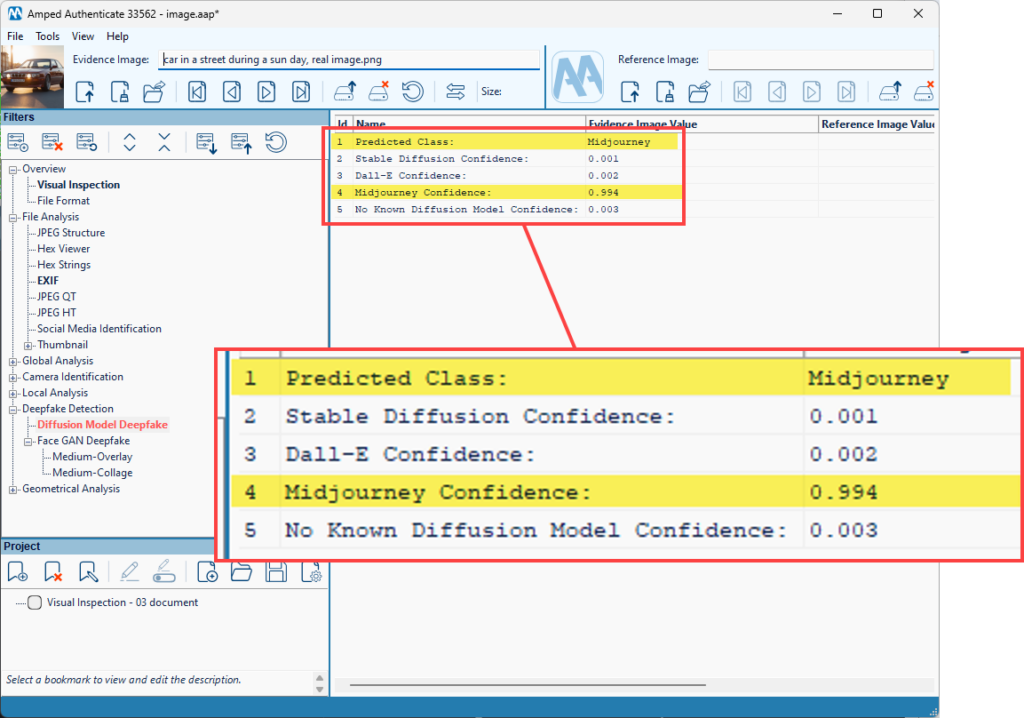1024x718 pixels.
Task: Collapse the Deepfake Detection node
Action: point(13,410)
